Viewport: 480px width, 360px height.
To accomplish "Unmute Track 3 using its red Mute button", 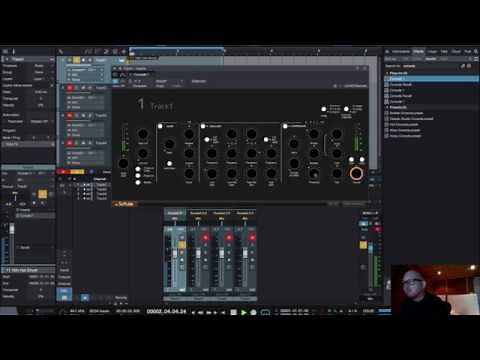I will pos(69,115).
